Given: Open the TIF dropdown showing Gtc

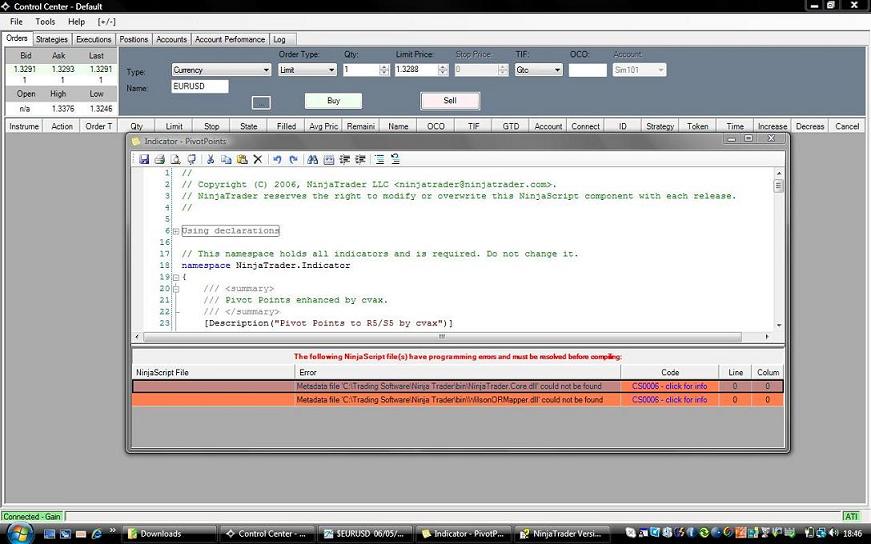Looking at the screenshot, I should (x=538, y=70).
